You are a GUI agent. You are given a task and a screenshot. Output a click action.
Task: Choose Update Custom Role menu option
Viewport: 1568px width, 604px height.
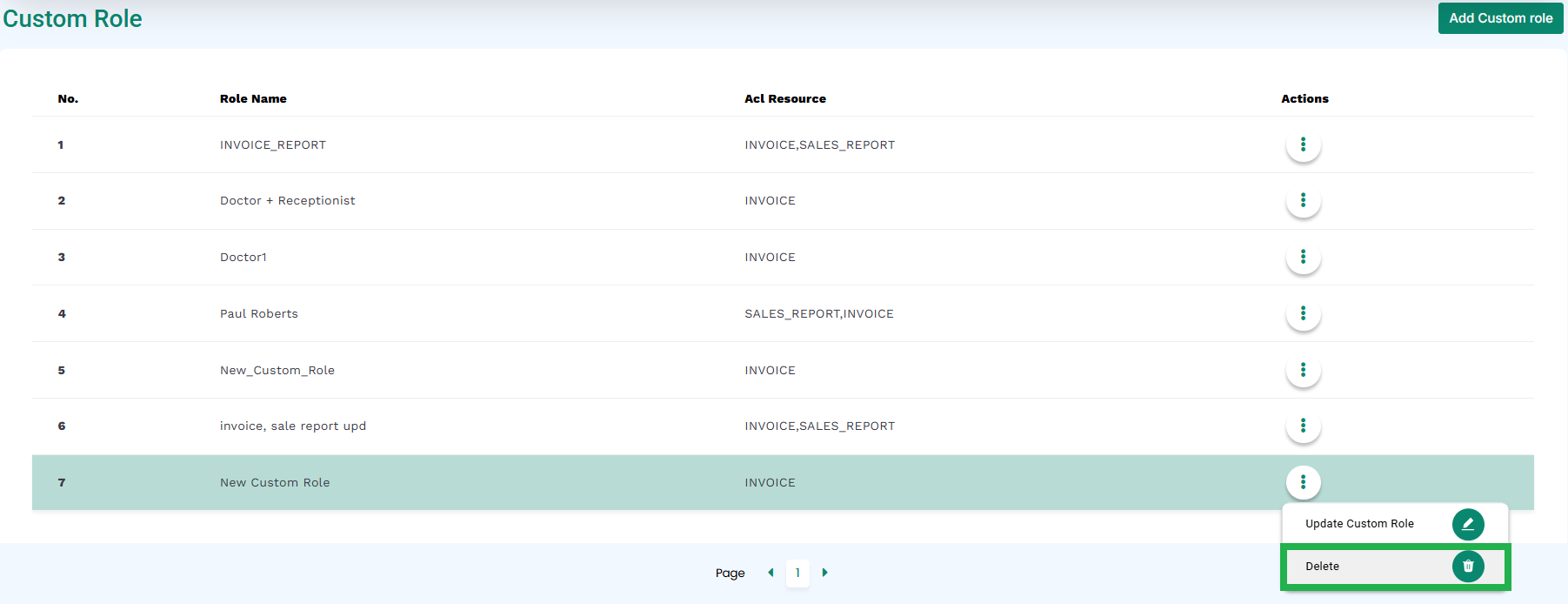click(x=1395, y=524)
